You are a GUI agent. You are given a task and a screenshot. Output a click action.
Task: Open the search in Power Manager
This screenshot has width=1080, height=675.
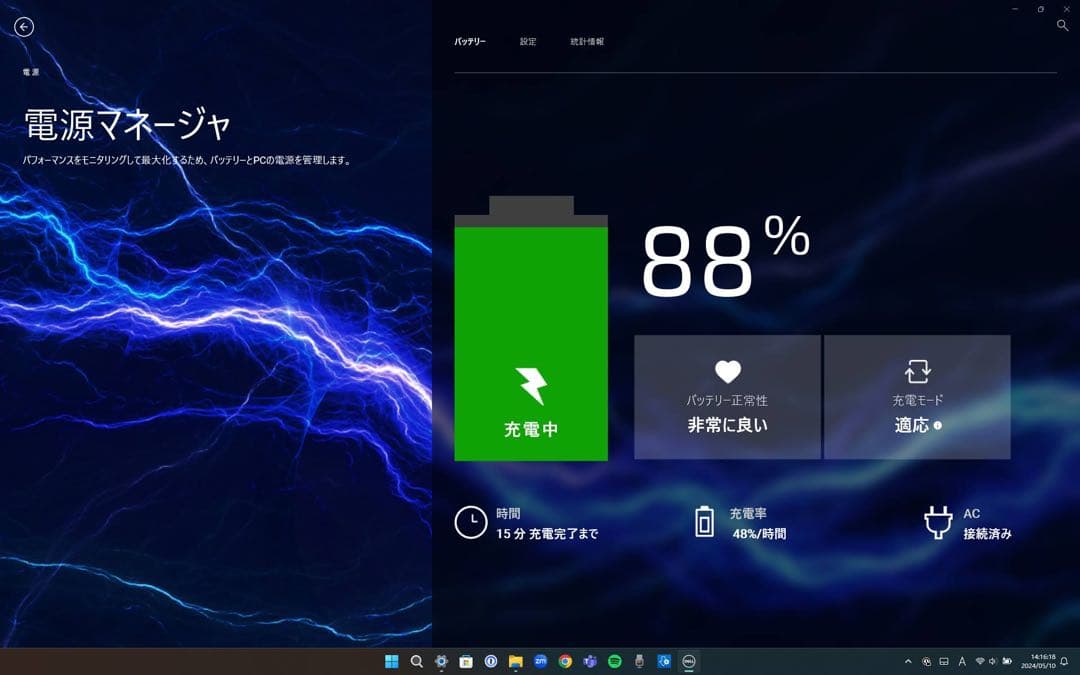1063,24
